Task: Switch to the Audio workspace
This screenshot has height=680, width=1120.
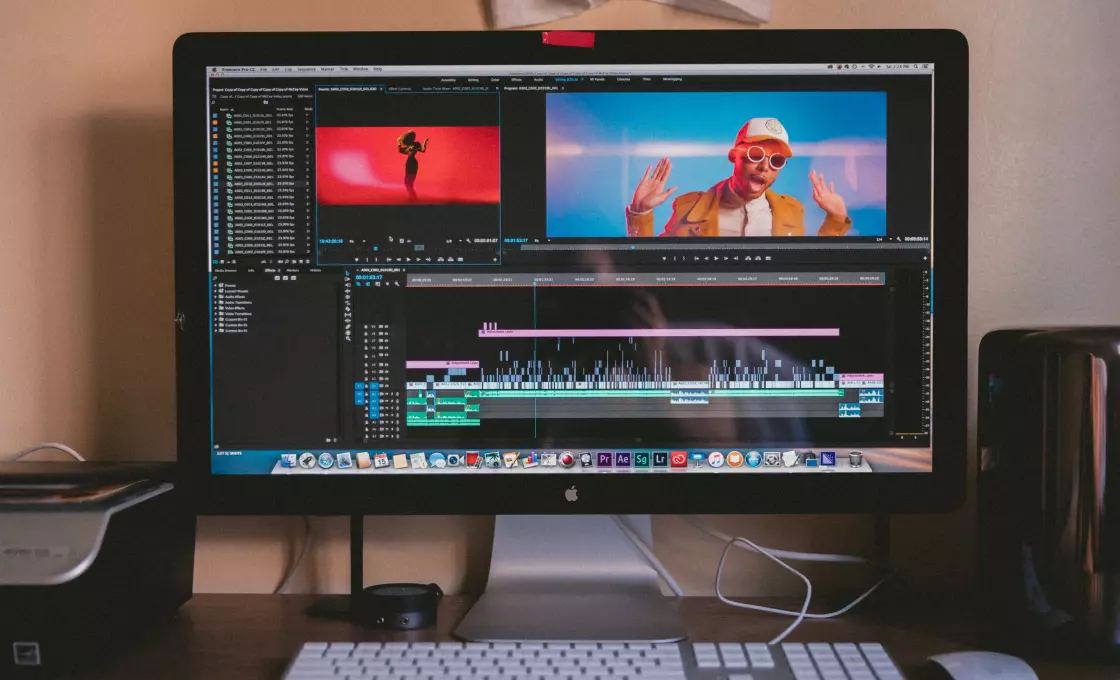Action: coord(538,79)
